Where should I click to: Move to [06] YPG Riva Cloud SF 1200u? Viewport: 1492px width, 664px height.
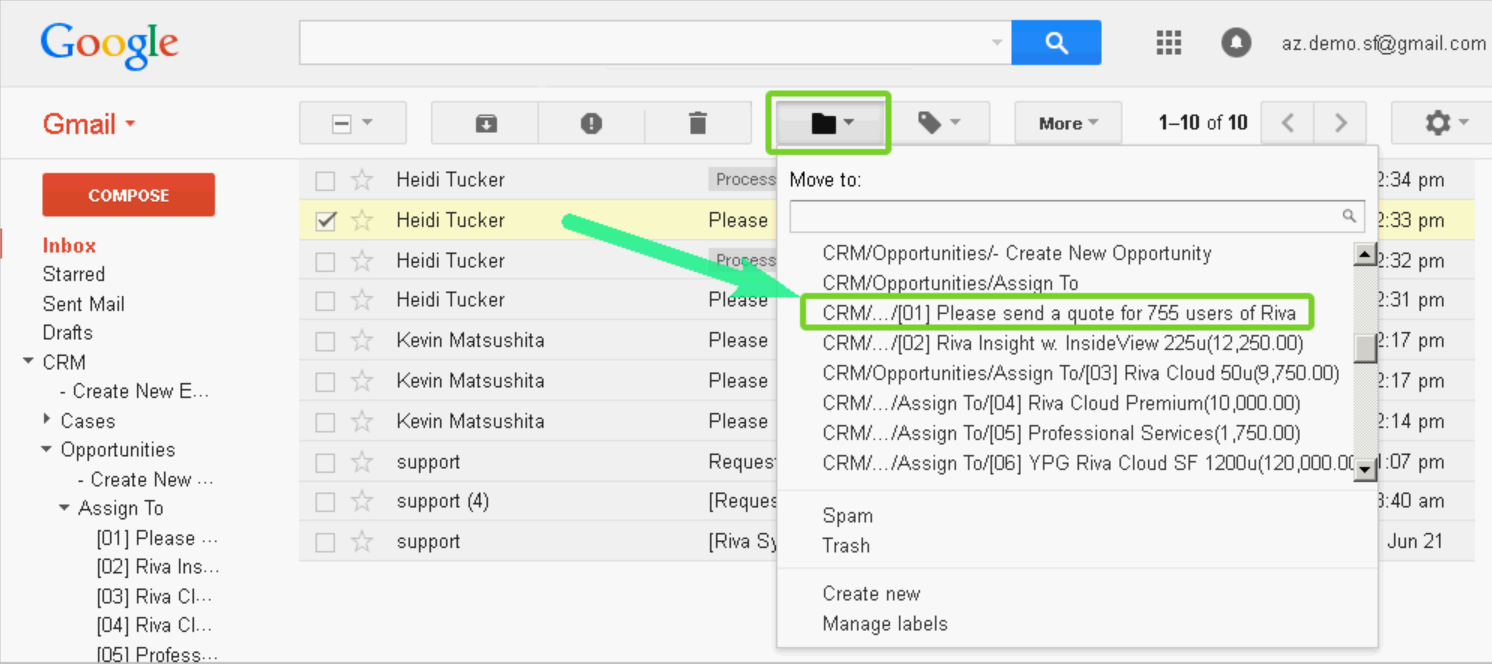[x=1088, y=464]
